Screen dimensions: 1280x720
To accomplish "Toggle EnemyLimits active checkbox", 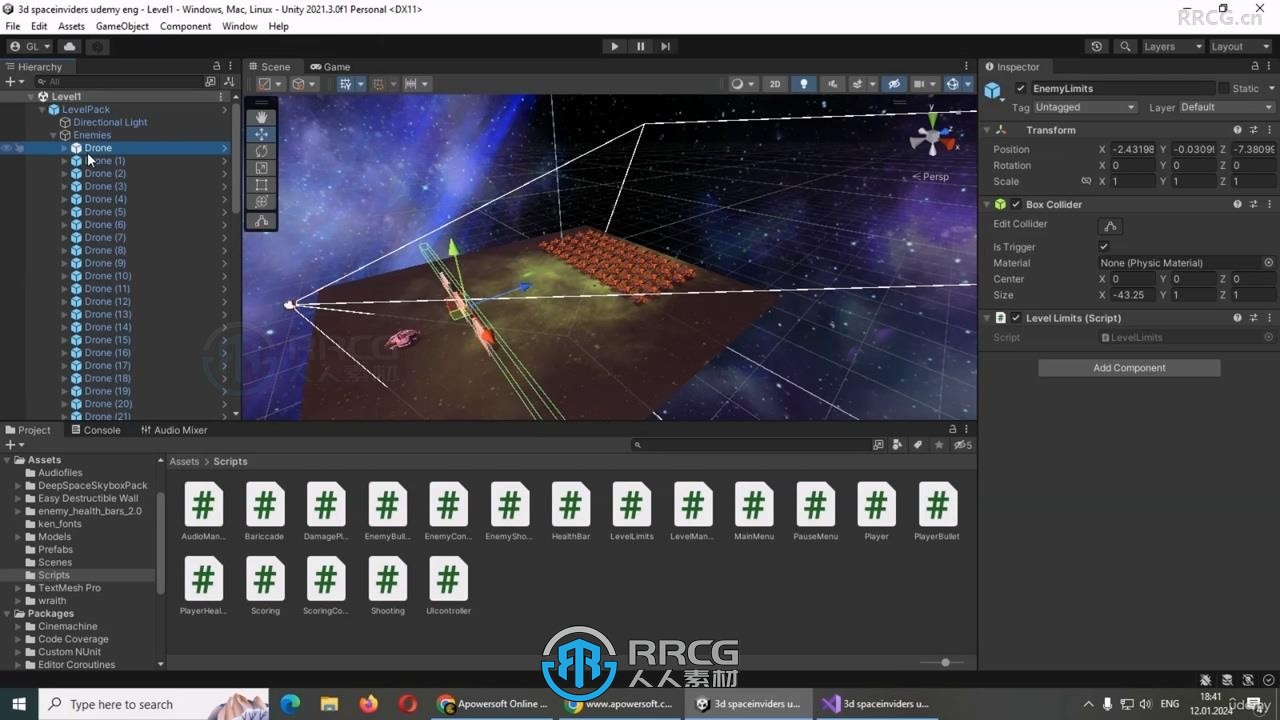I will point(1020,88).
